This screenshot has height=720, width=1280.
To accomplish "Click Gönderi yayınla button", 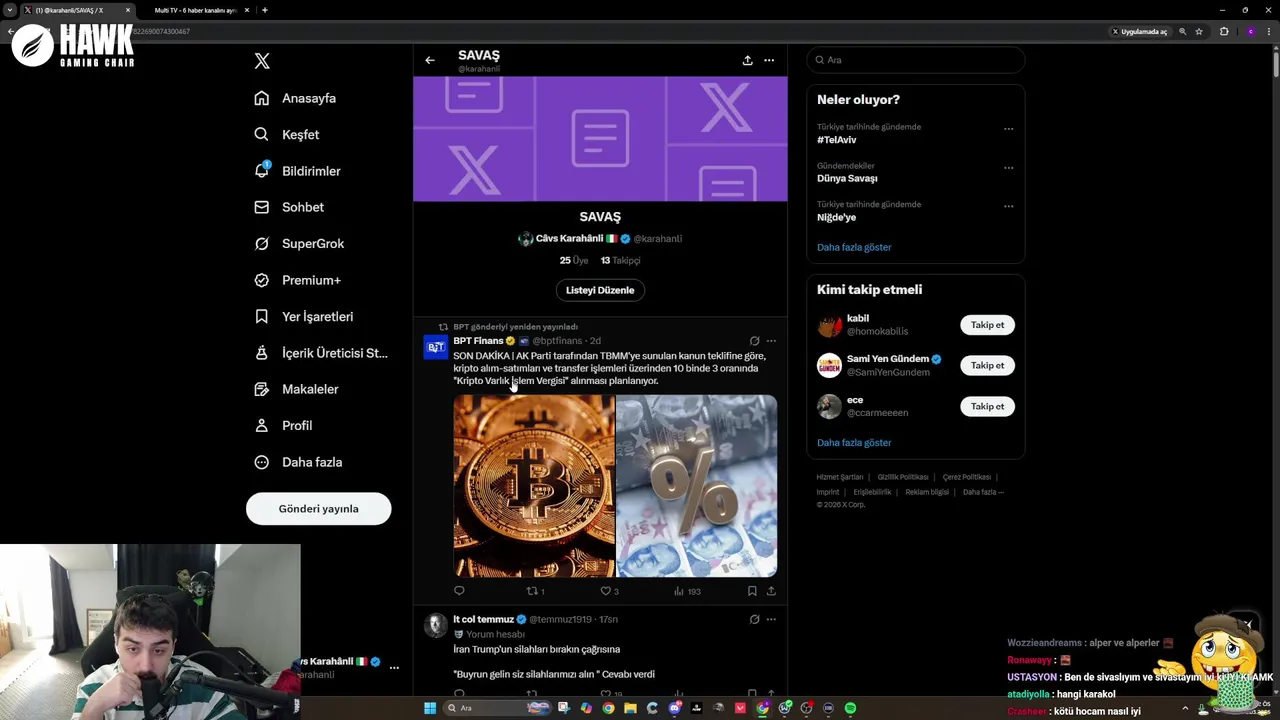I will tap(318, 508).
